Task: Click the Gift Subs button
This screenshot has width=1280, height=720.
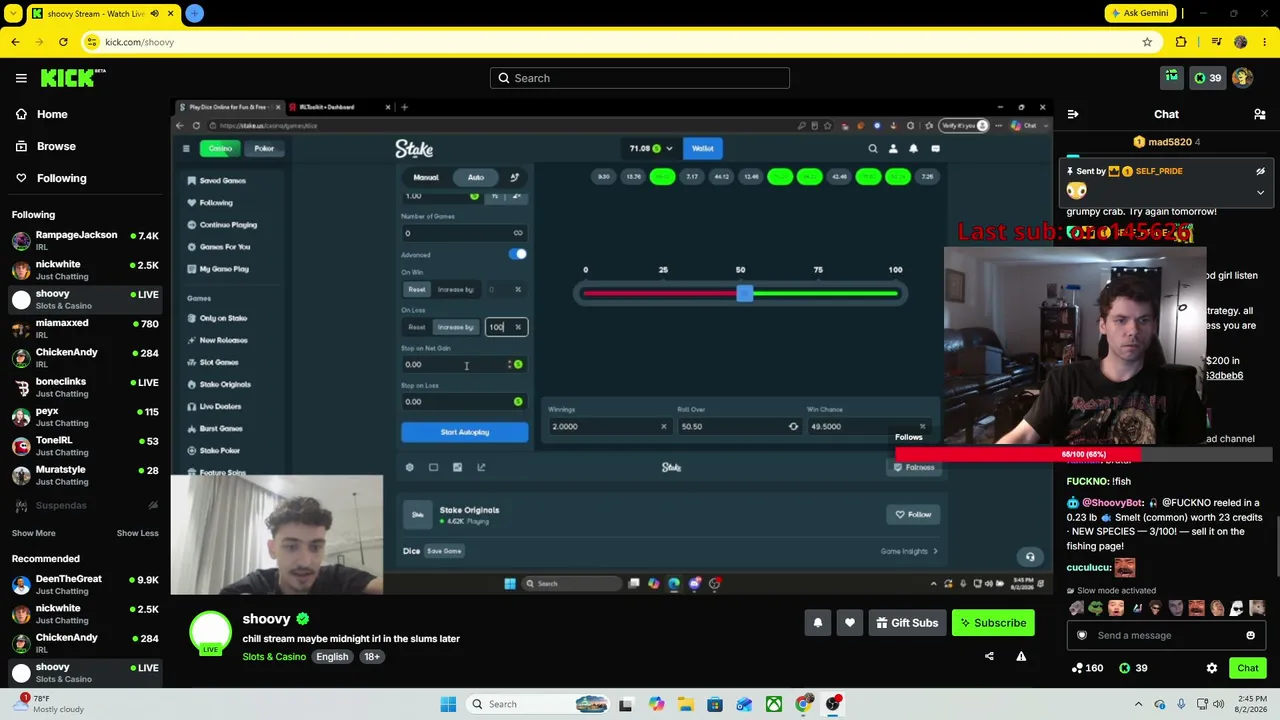Action: (x=907, y=623)
